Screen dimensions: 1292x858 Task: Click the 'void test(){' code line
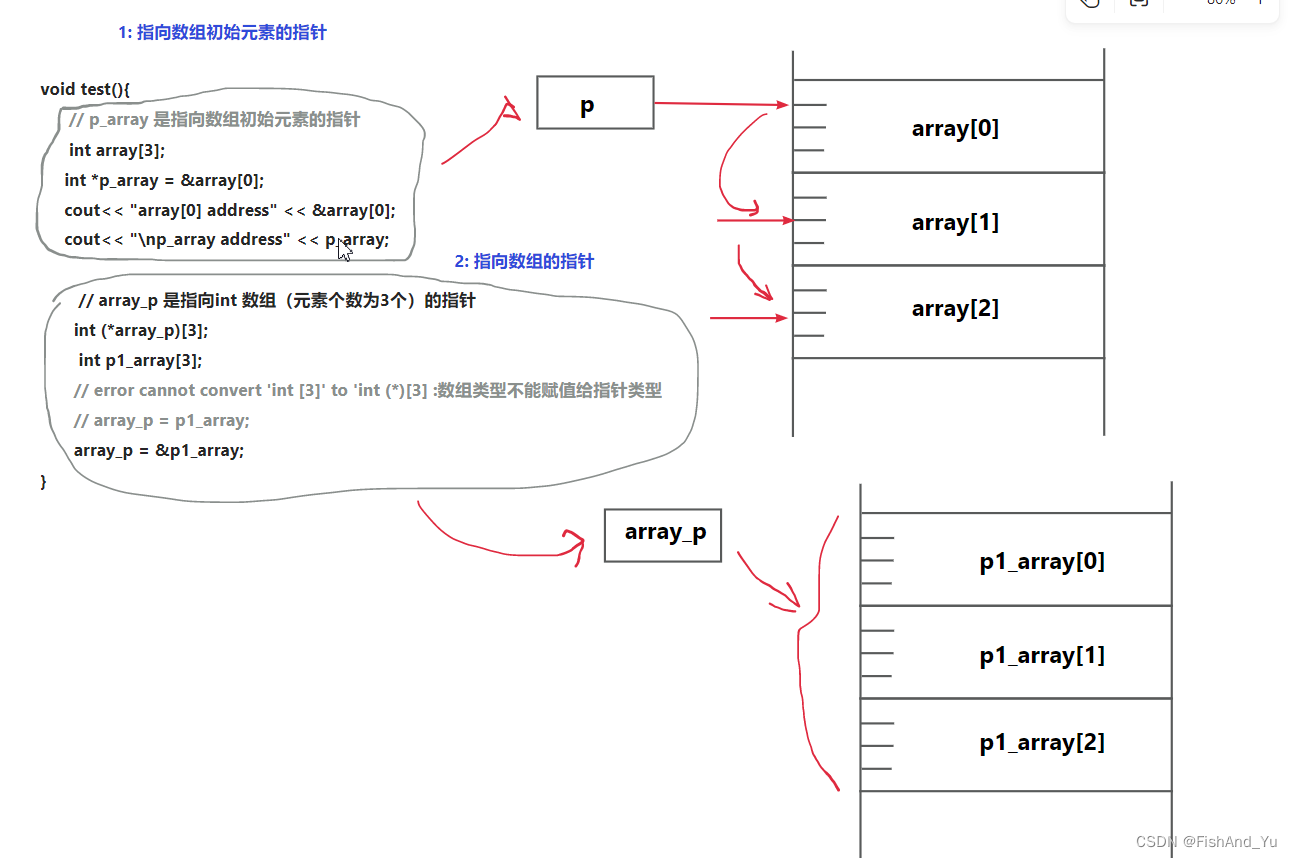(x=85, y=89)
